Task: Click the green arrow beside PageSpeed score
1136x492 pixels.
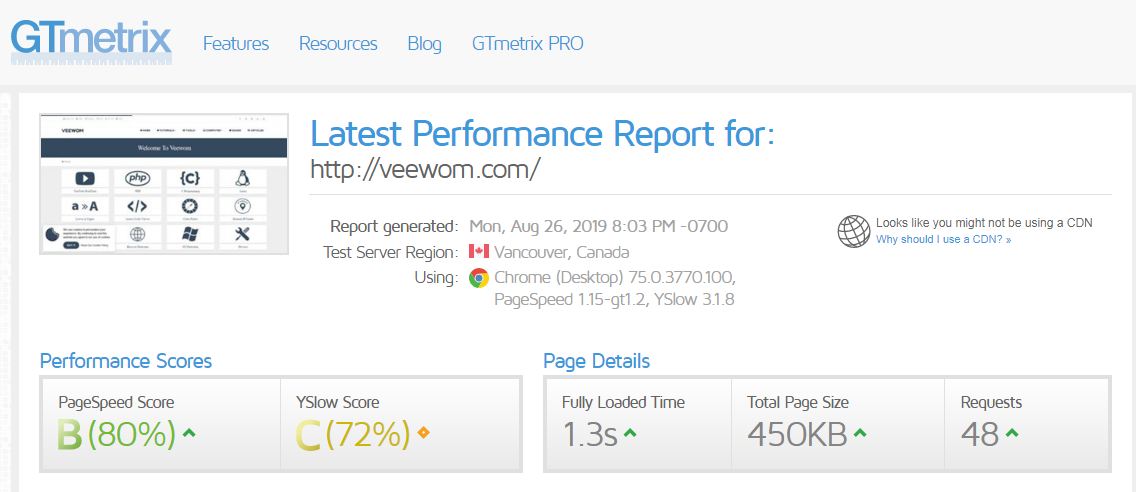Action: [x=189, y=433]
